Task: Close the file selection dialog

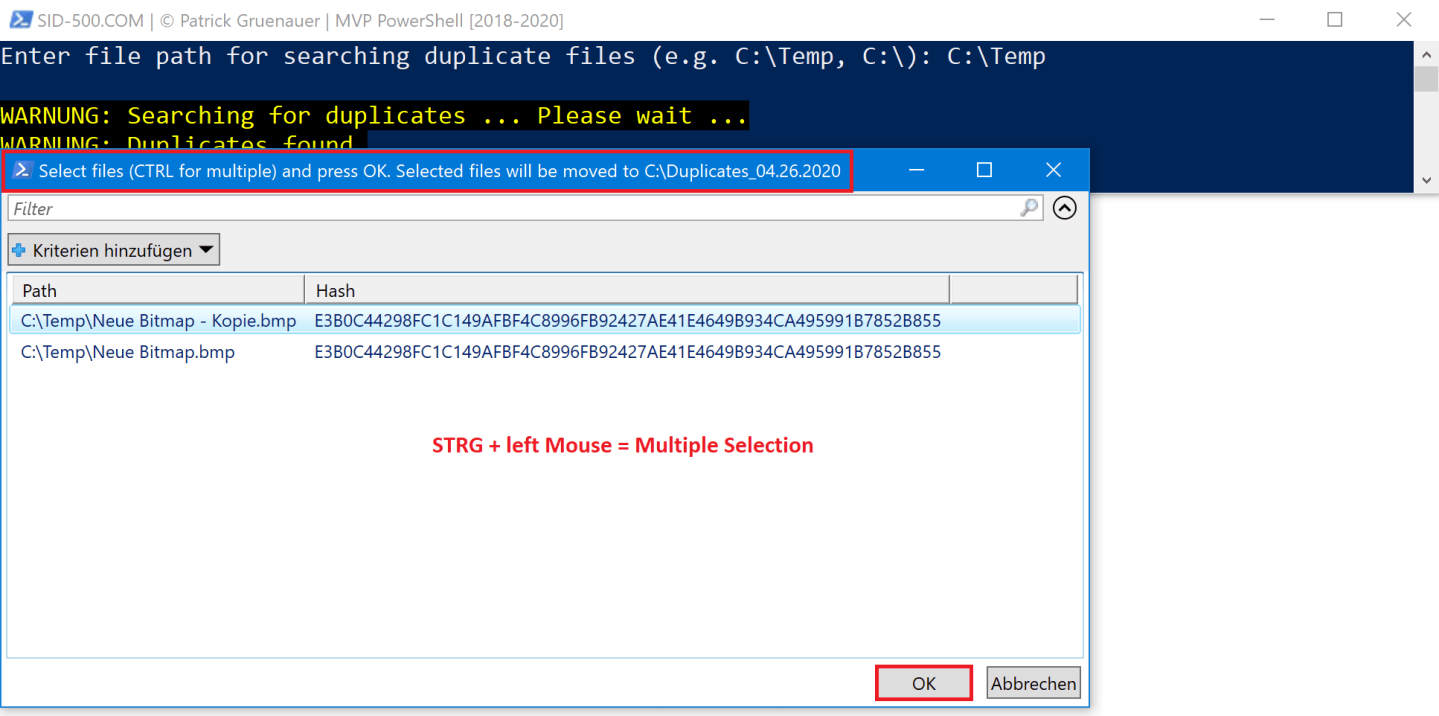Action: (1053, 171)
